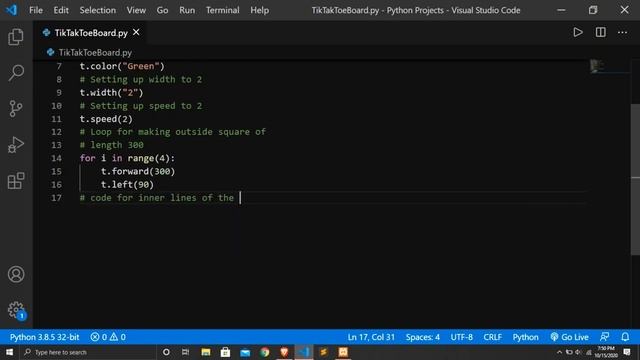Click the t.forward(300) code line

(138, 171)
